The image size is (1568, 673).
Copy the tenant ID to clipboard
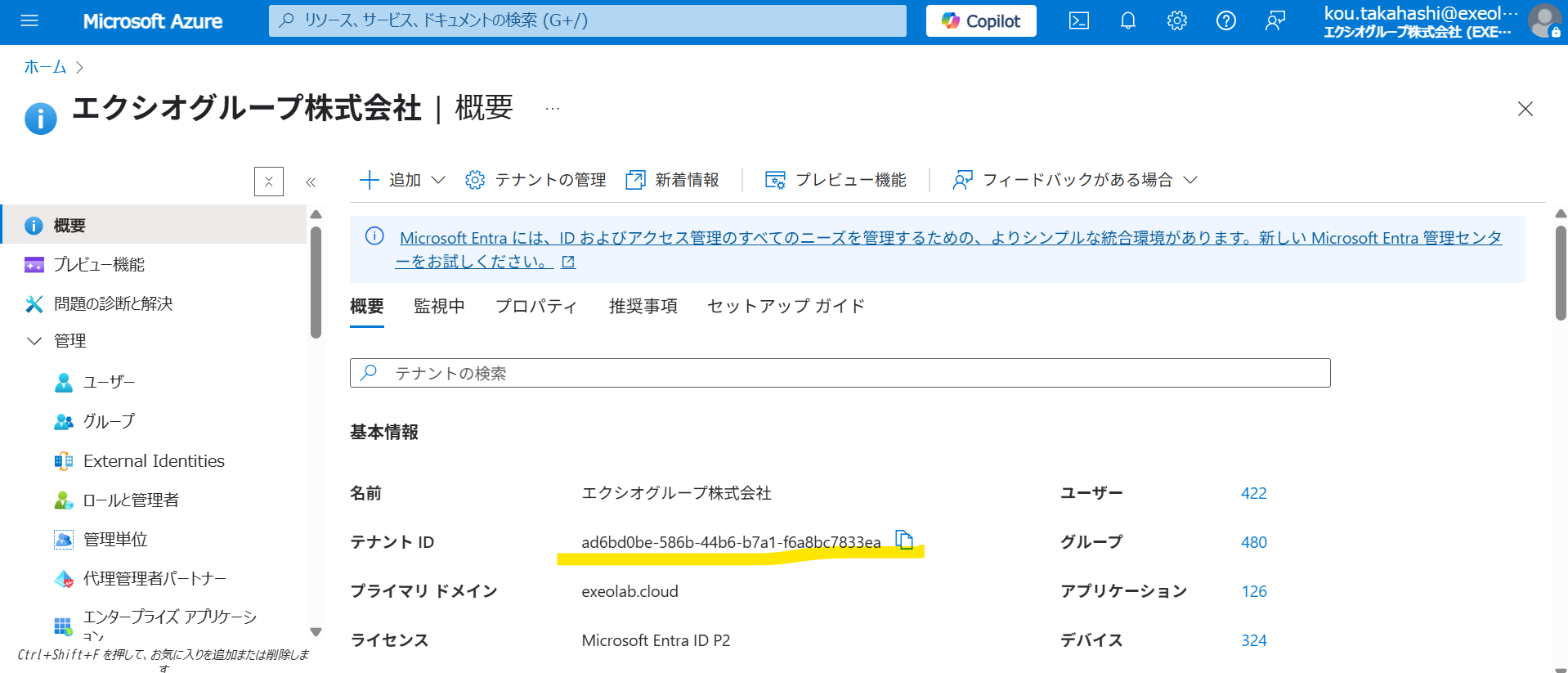[x=904, y=540]
